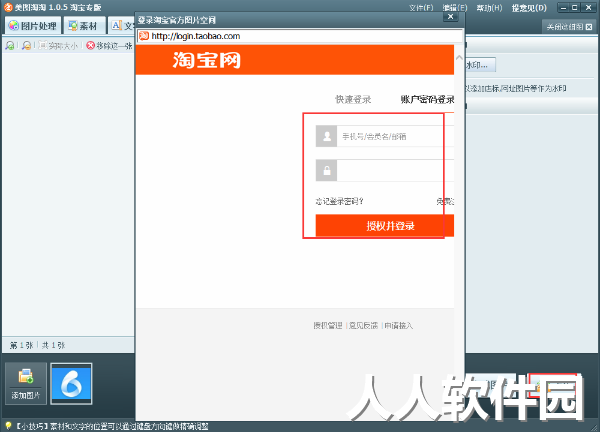Image resolution: width=600 pixels, height=432 pixels.
Task: Click the lightbulb tip icon in status bar
Action: click(x=8, y=426)
